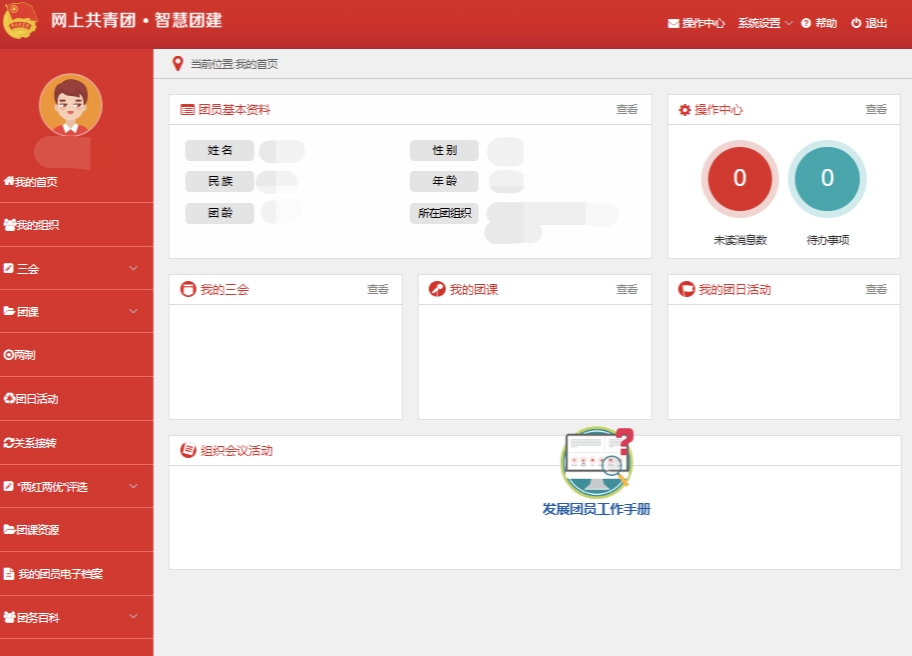Click the location pin icon in breadcrumb
This screenshot has height=656, width=912.
click(177, 63)
